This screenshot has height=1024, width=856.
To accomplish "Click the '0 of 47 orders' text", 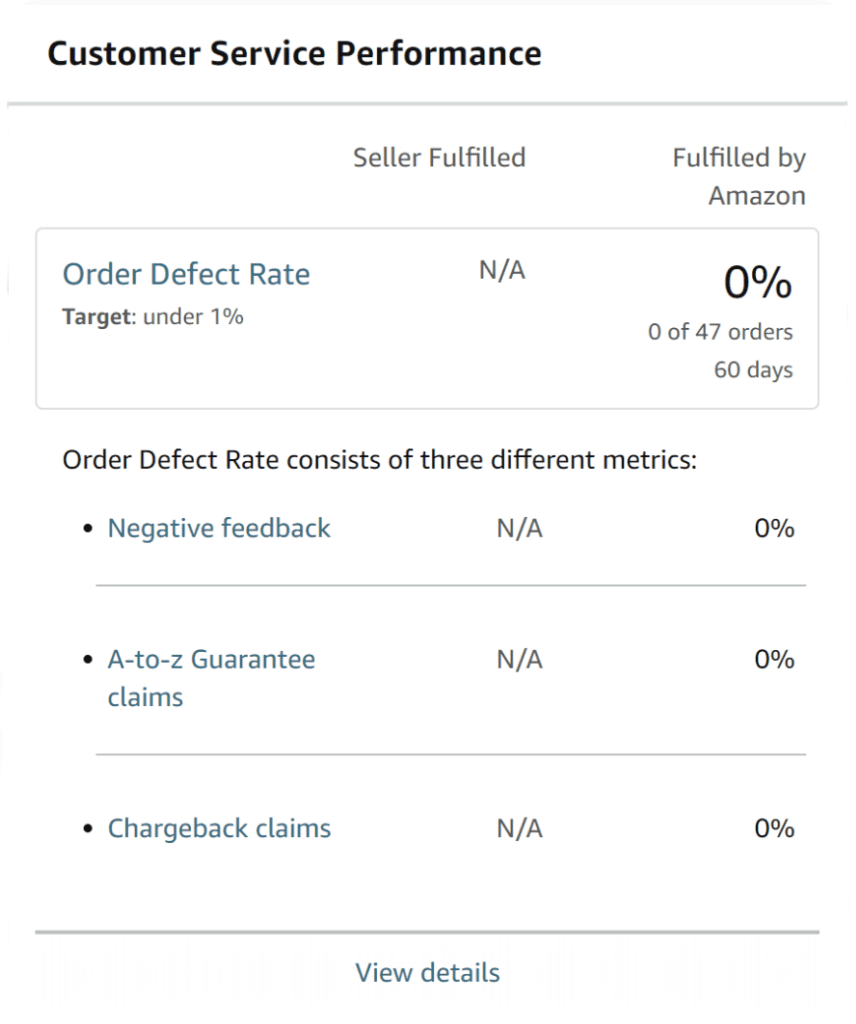I will point(720,332).
